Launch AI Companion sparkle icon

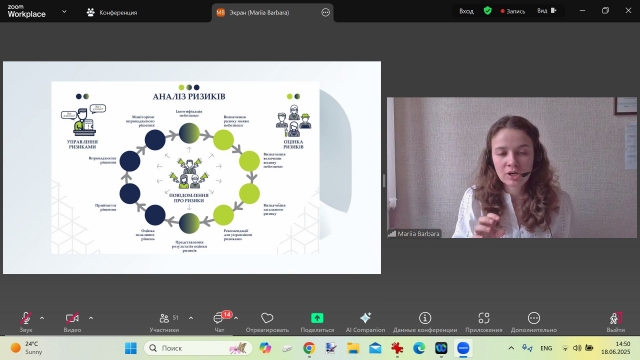coord(365,322)
